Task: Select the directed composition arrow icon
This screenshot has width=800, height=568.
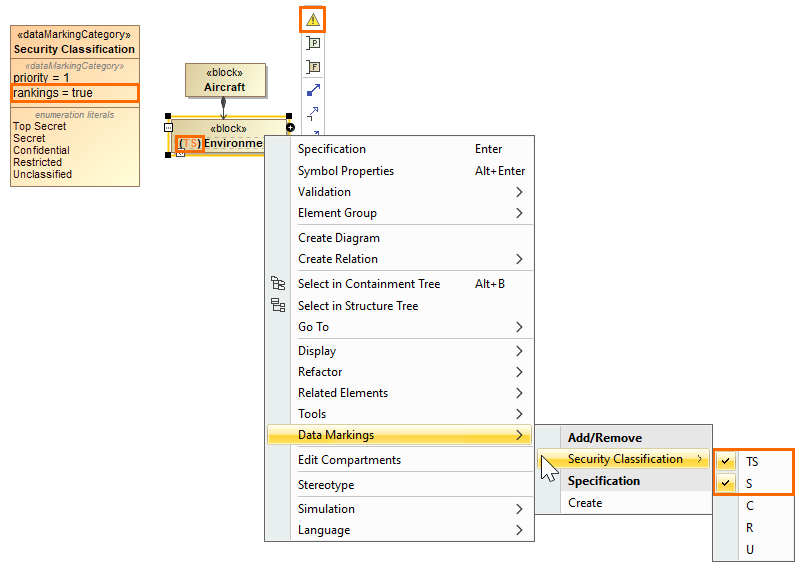Action: point(313,90)
